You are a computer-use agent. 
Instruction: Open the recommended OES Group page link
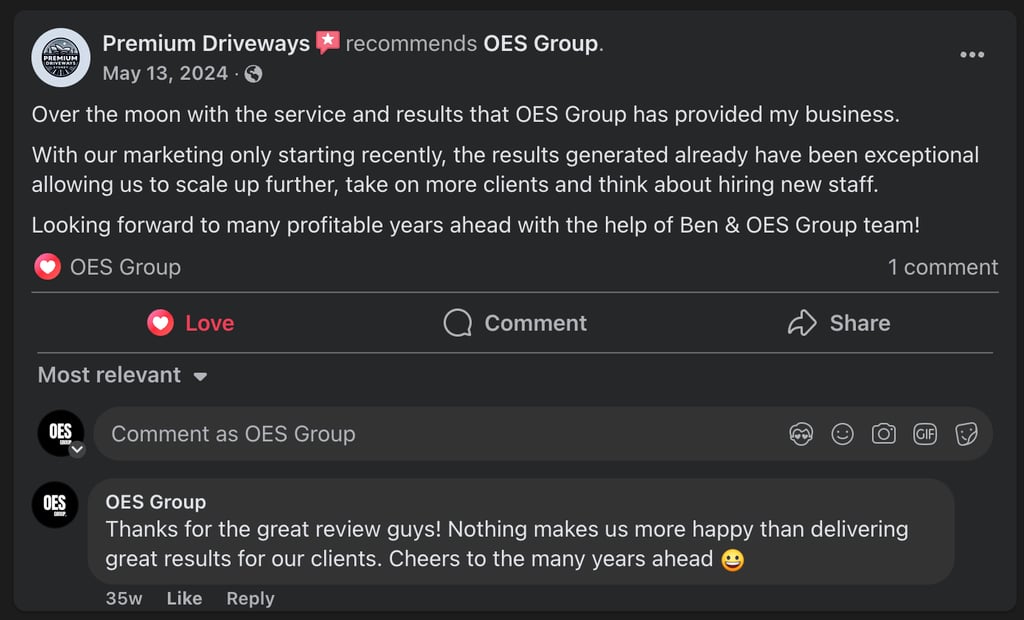coord(540,44)
